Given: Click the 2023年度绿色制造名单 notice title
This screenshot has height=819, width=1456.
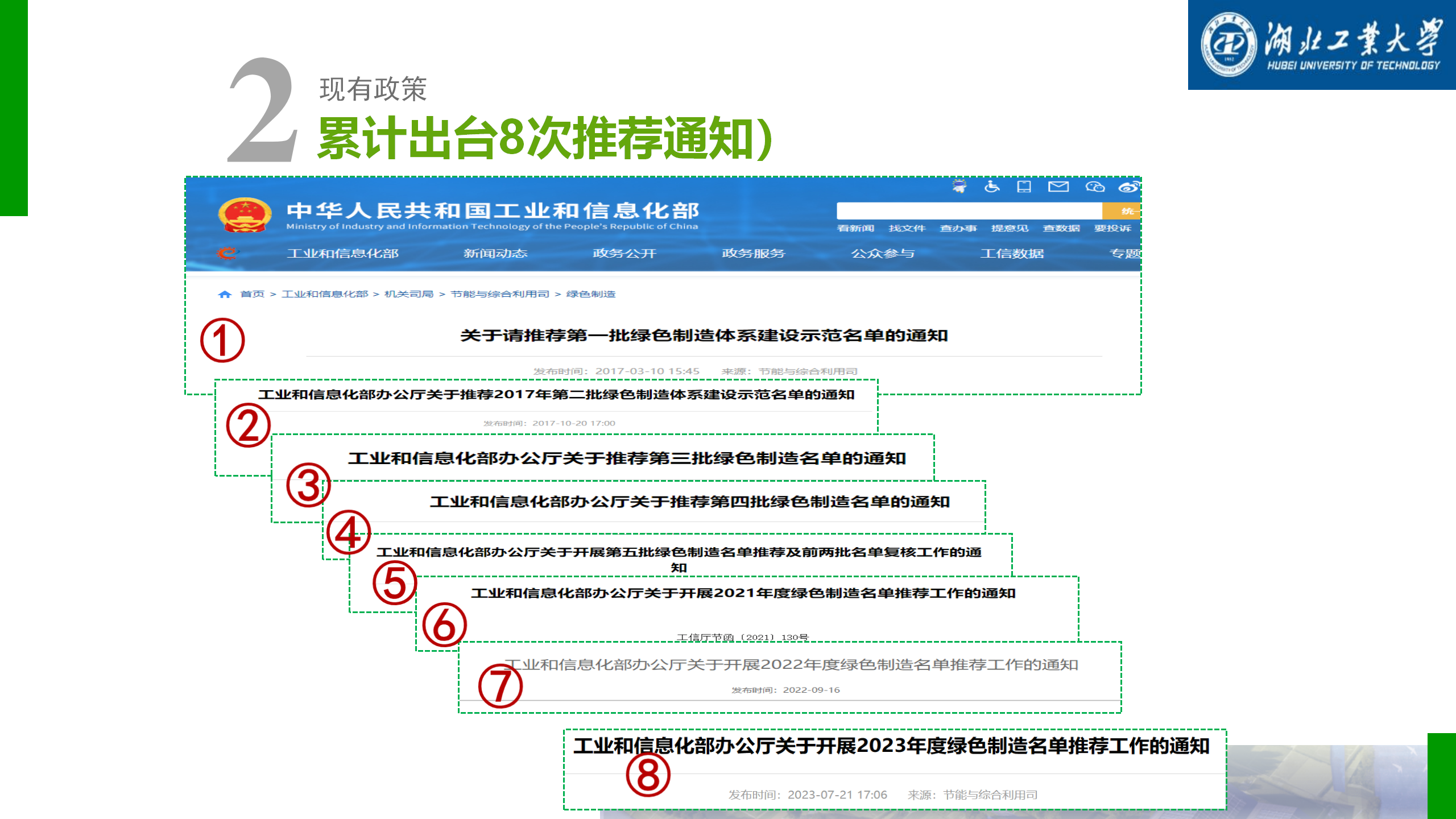Looking at the screenshot, I should click(x=891, y=746).
